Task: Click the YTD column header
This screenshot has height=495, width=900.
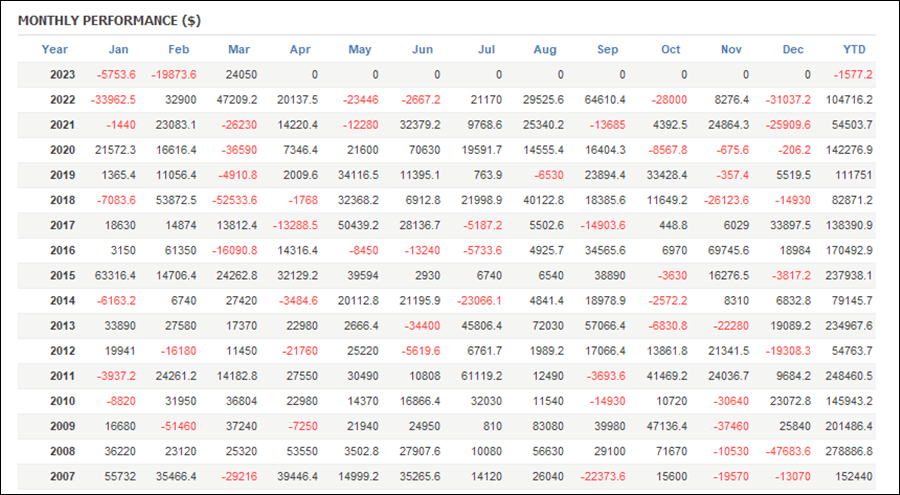Action: [854, 49]
